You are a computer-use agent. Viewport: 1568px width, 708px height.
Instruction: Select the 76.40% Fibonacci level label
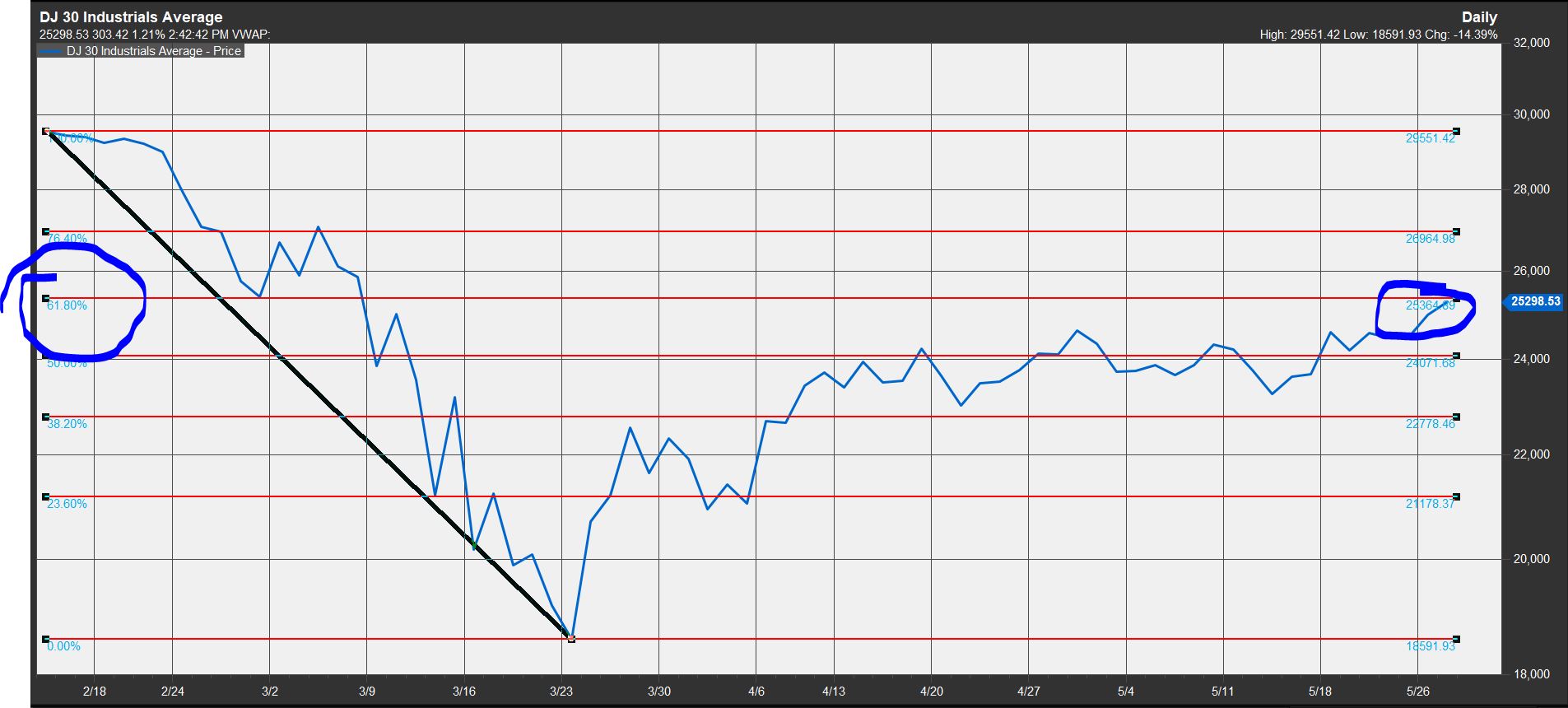point(67,239)
